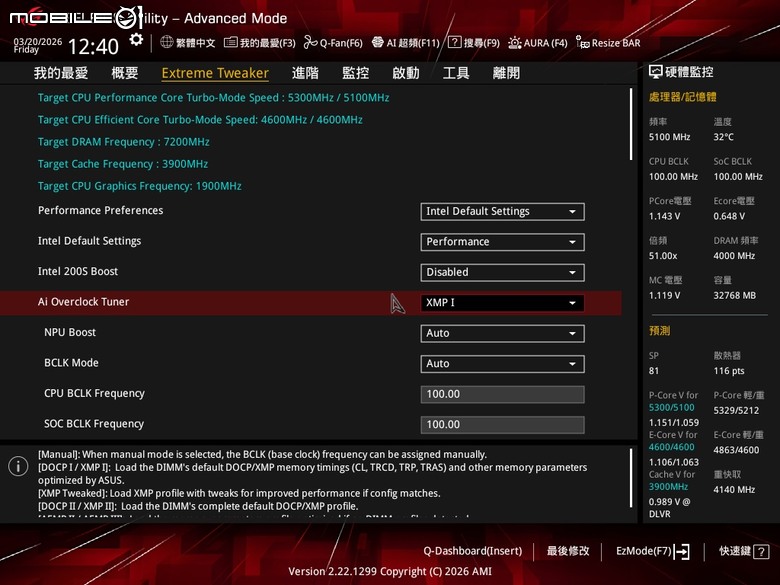The image size is (780, 585).
Task: Click 5300/5100 P-Core link value
Action: pyautogui.click(x=672, y=407)
